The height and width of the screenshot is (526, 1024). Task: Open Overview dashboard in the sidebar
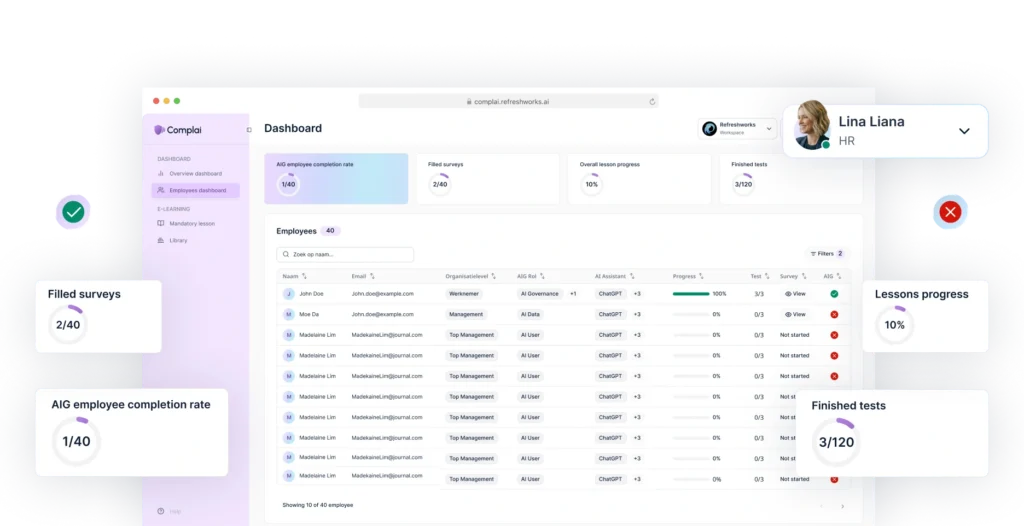point(195,174)
